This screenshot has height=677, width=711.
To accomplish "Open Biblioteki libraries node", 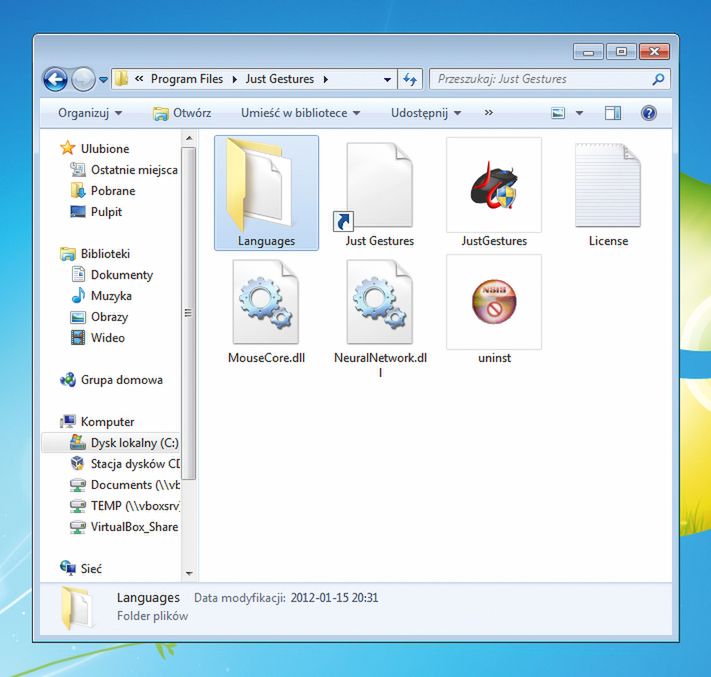I will 95,253.
